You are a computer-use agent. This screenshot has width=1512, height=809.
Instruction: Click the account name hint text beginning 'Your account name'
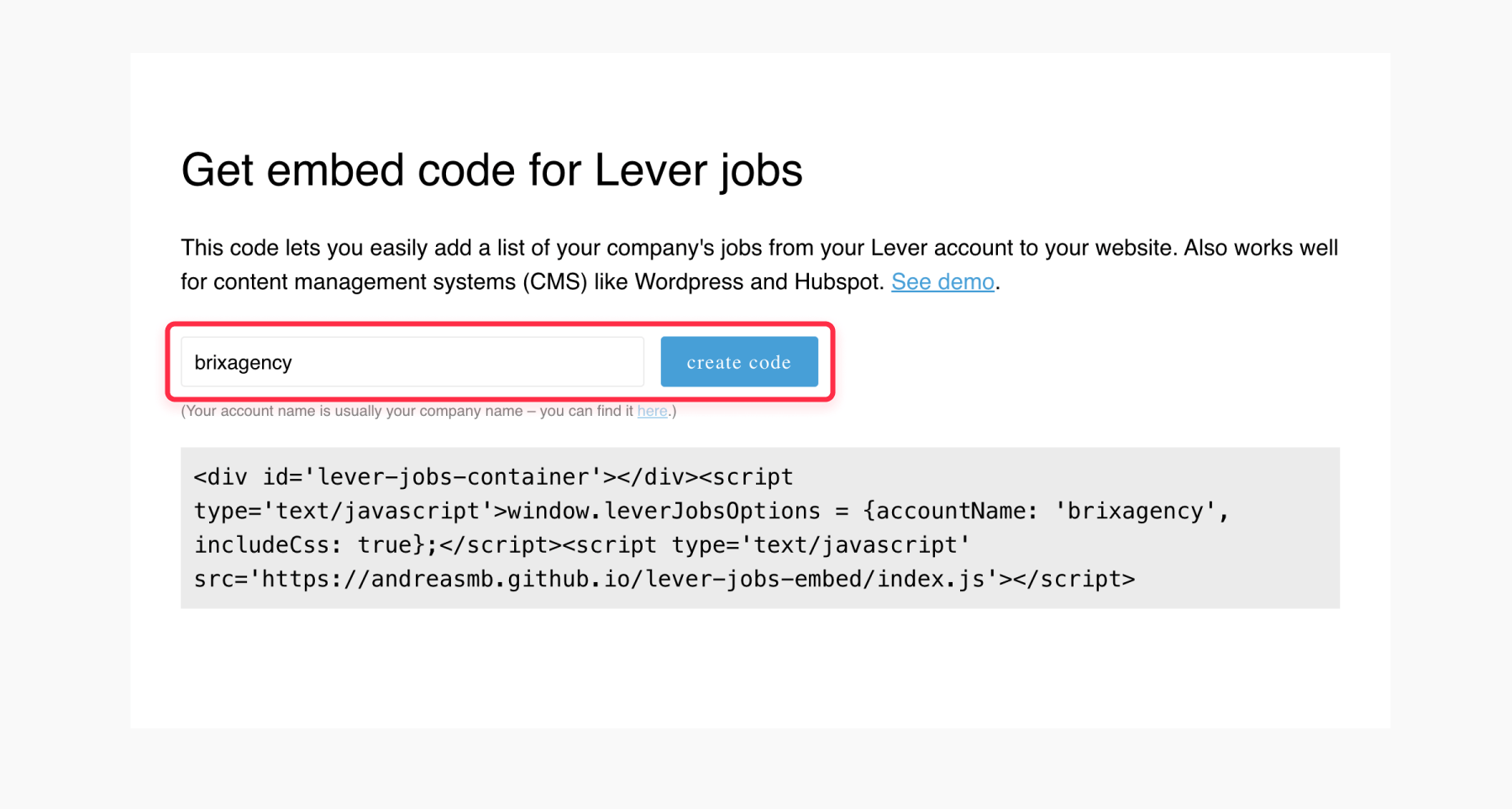(x=428, y=411)
